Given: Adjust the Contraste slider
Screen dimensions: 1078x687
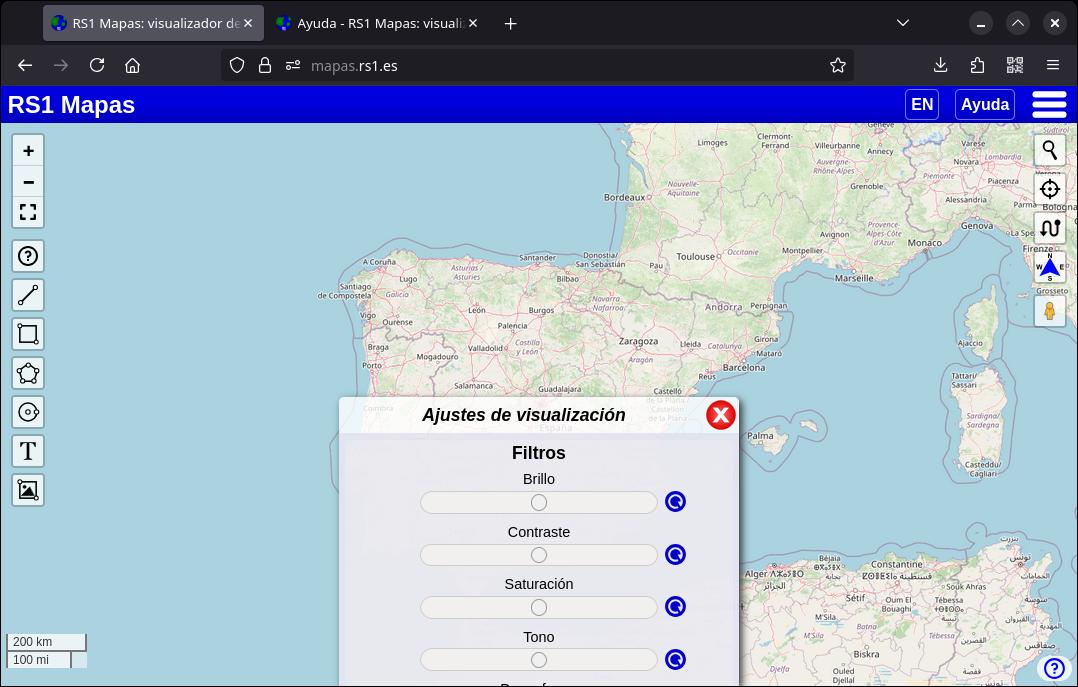Looking at the screenshot, I should 538,555.
